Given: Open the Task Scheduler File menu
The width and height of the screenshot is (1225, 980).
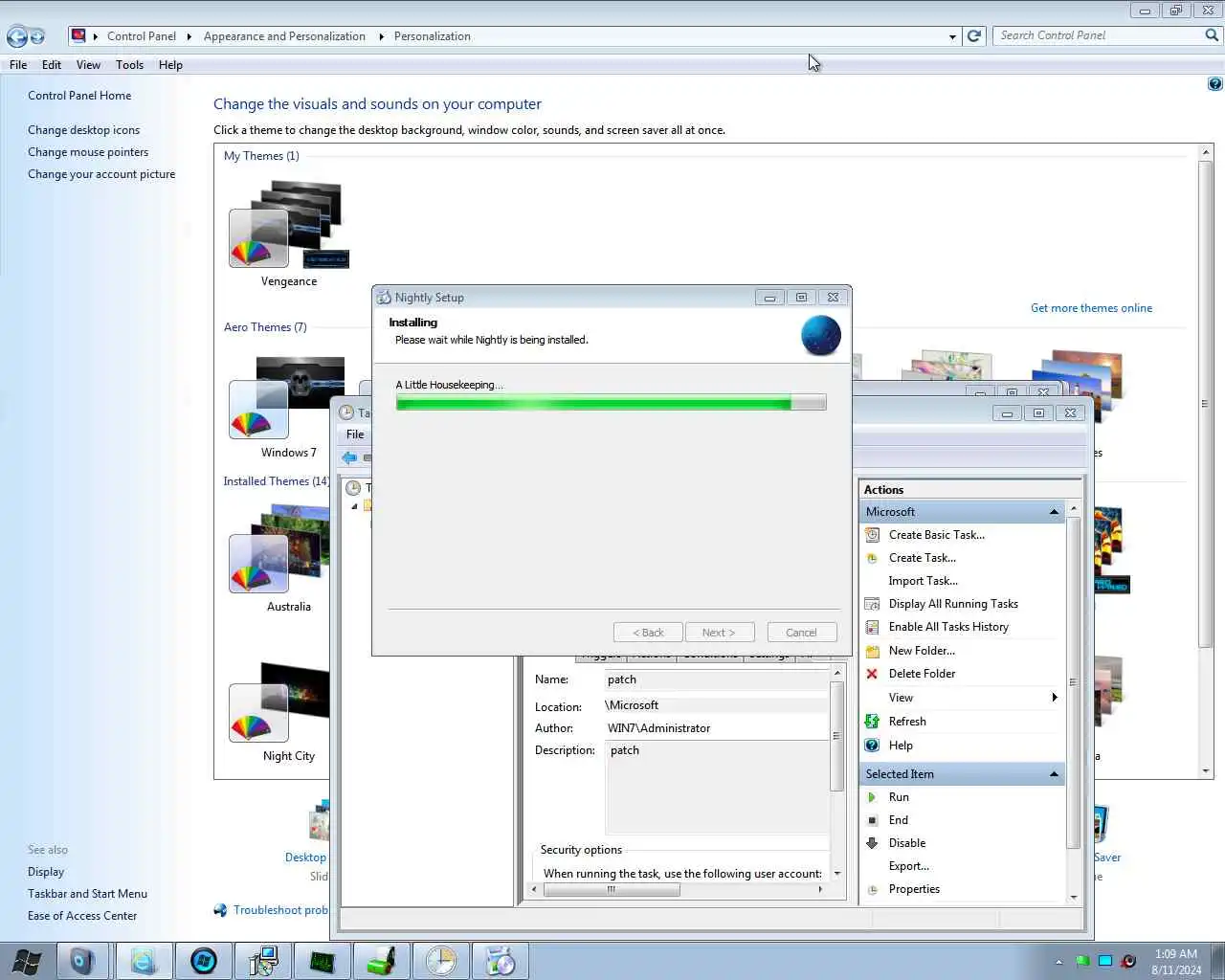Looking at the screenshot, I should click(x=355, y=434).
